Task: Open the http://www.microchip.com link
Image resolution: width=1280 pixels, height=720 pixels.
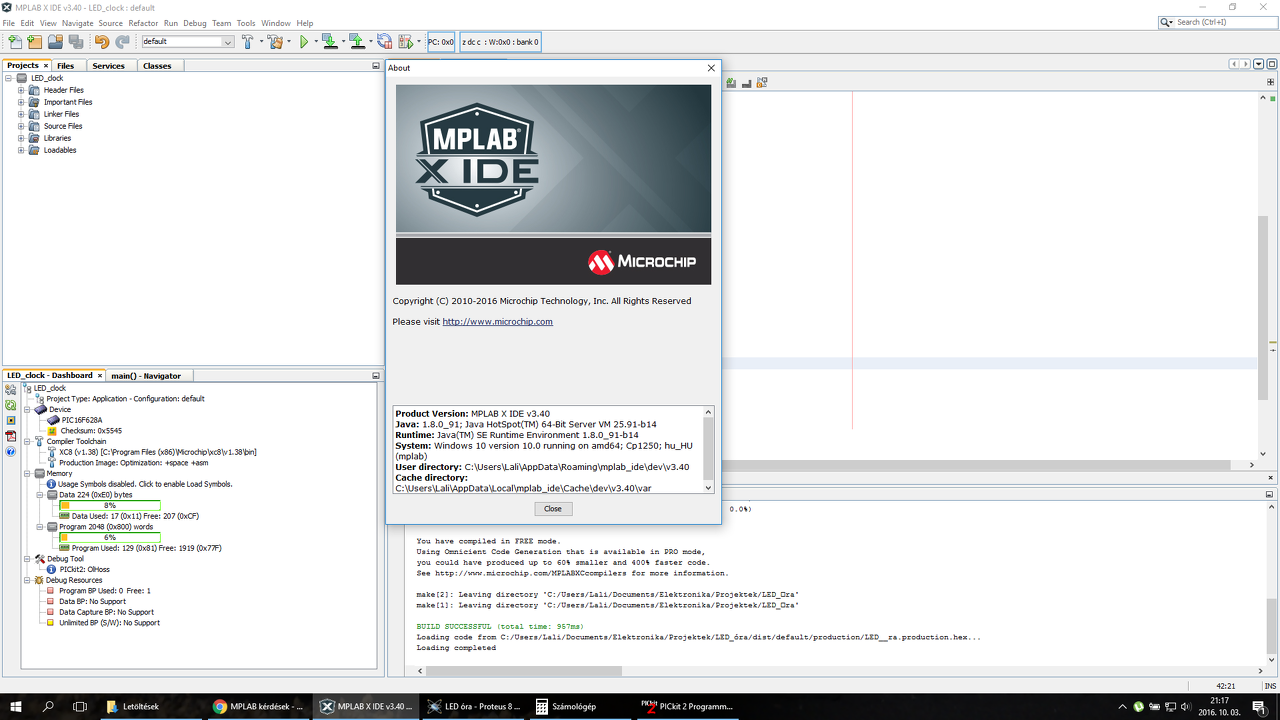Action: pos(498,322)
